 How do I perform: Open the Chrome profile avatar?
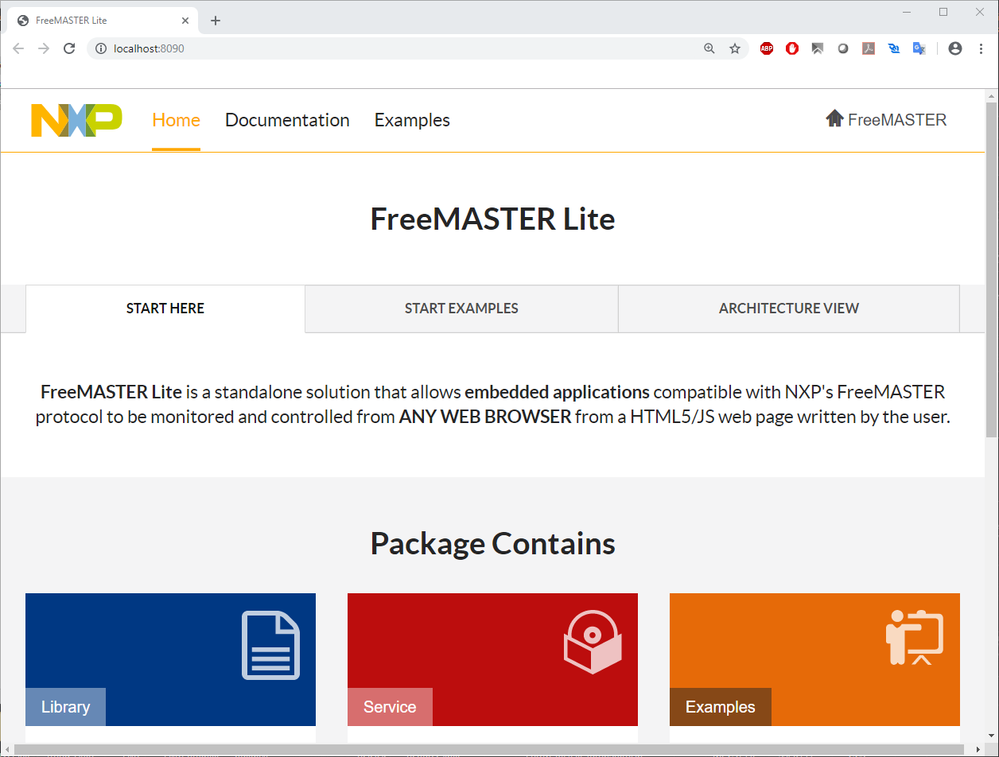[955, 48]
